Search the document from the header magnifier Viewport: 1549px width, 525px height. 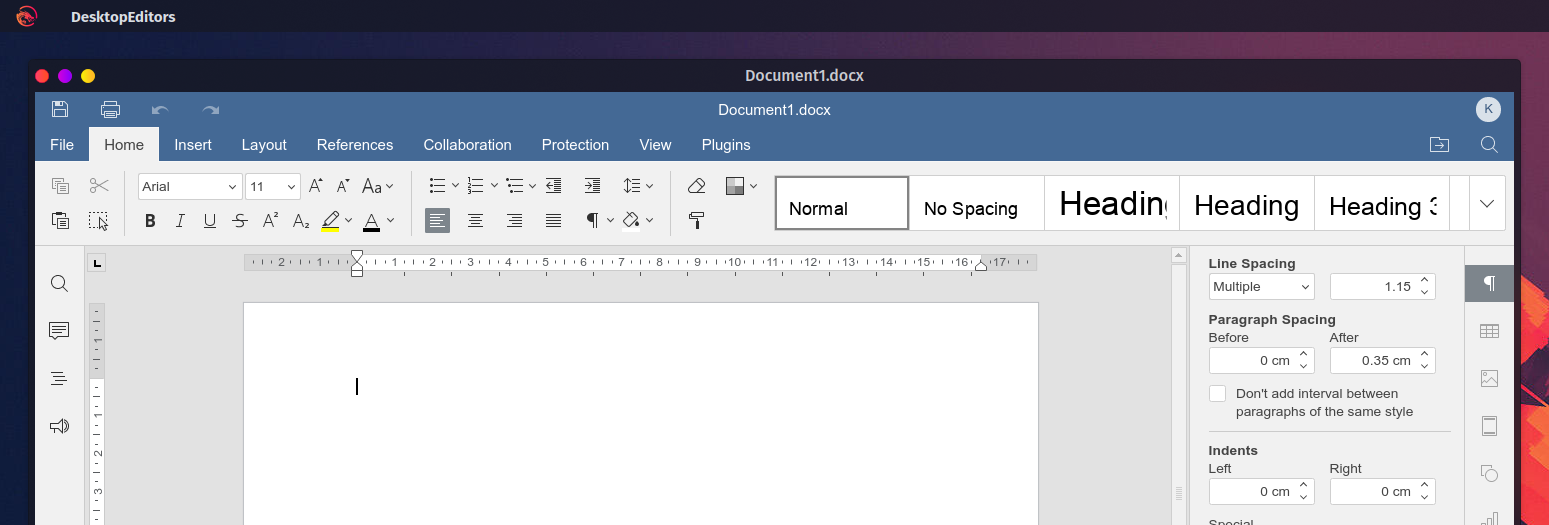click(1489, 145)
